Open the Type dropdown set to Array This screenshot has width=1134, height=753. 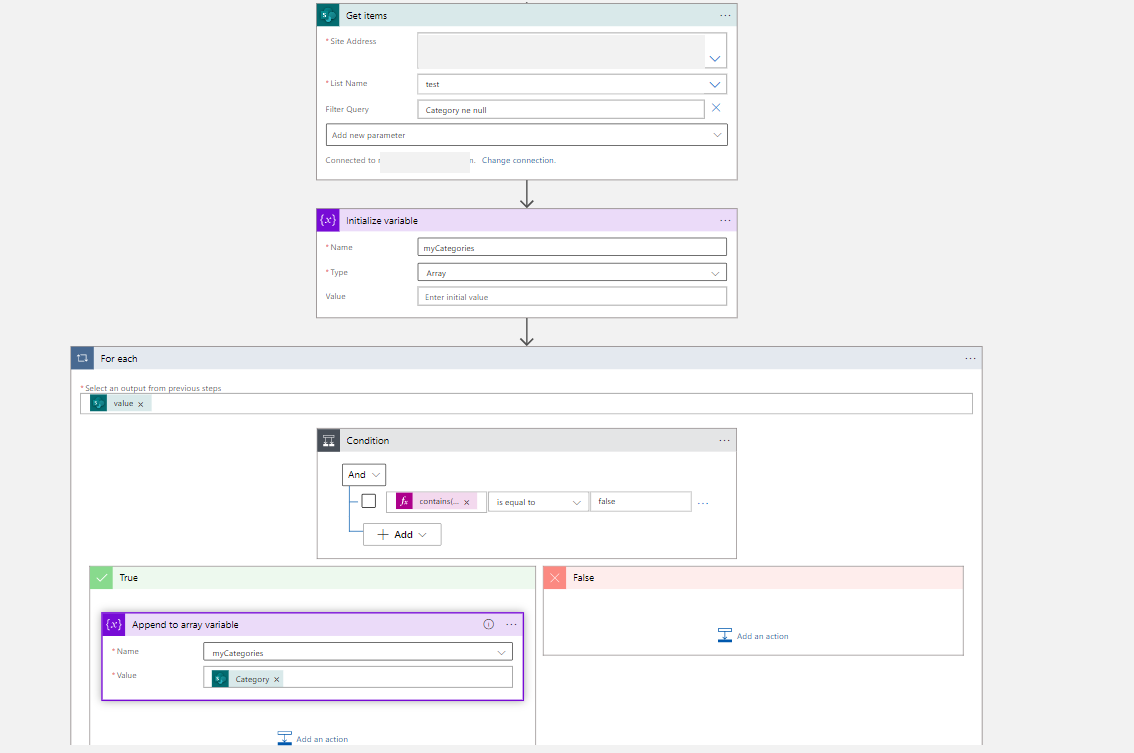(715, 273)
